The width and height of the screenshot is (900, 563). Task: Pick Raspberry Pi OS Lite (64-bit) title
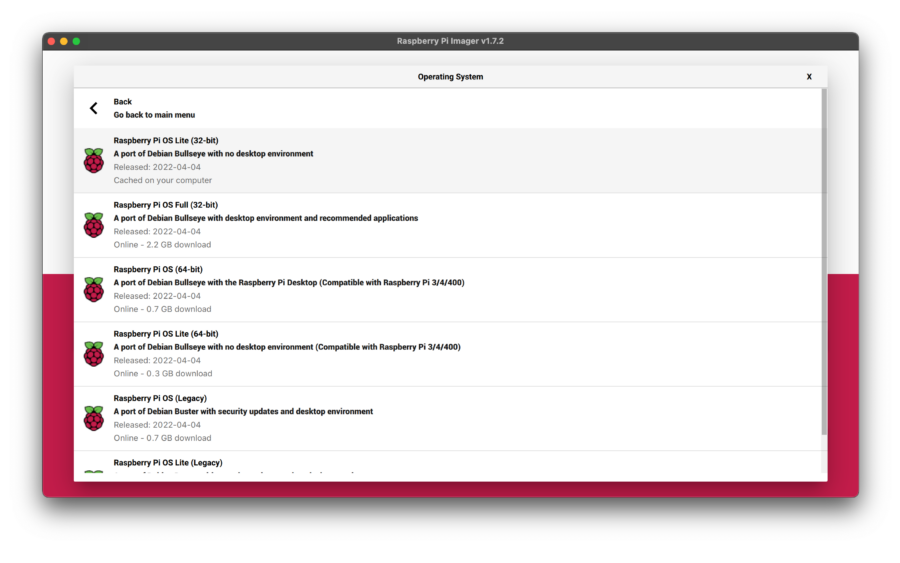tap(166, 334)
